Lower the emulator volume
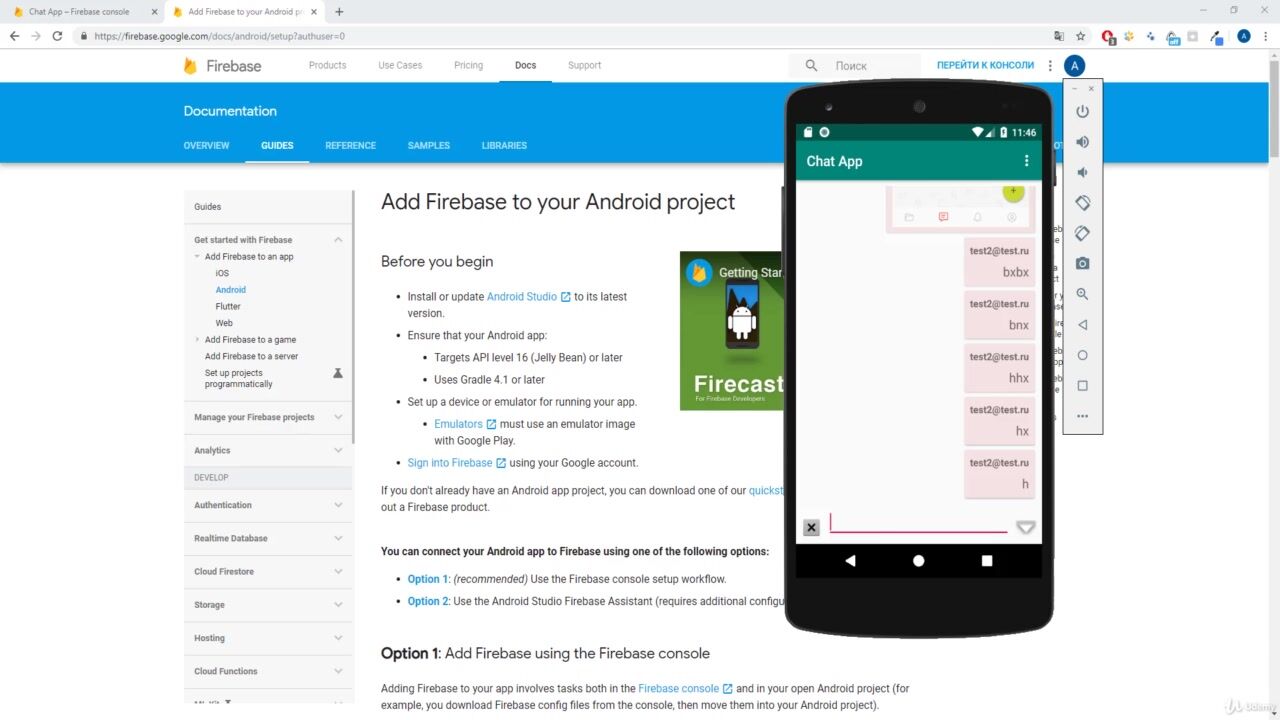This screenshot has height=720, width=1280. point(1082,172)
